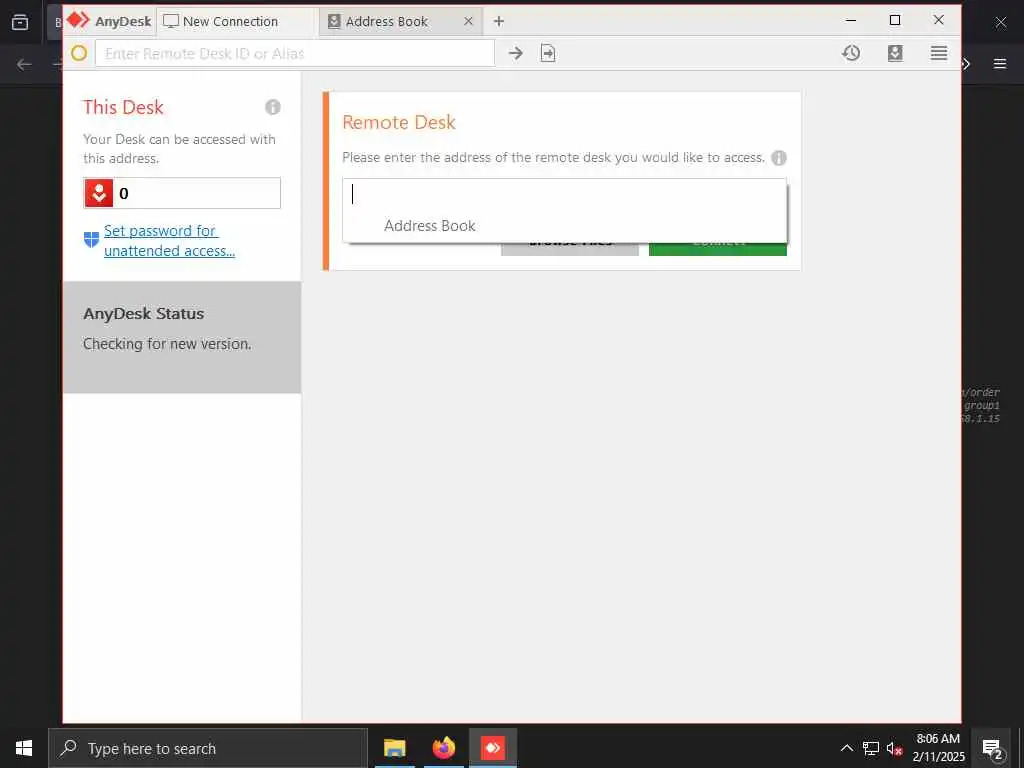Screen dimensions: 1024x768
Task: Focus the Enter Remote Desk ID or Alias field
Action: [295, 53]
